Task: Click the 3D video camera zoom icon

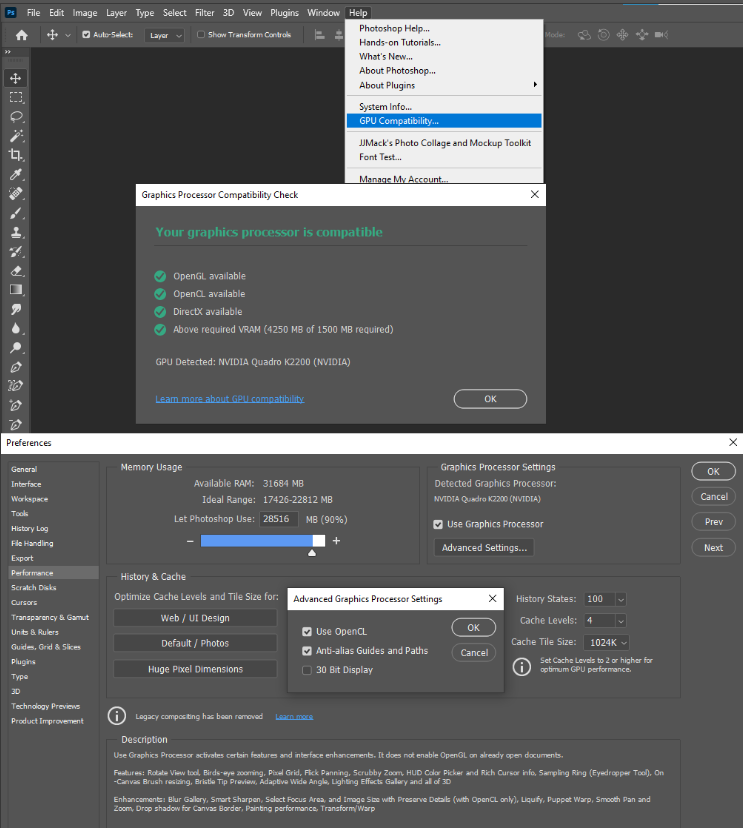Action: tap(661, 35)
